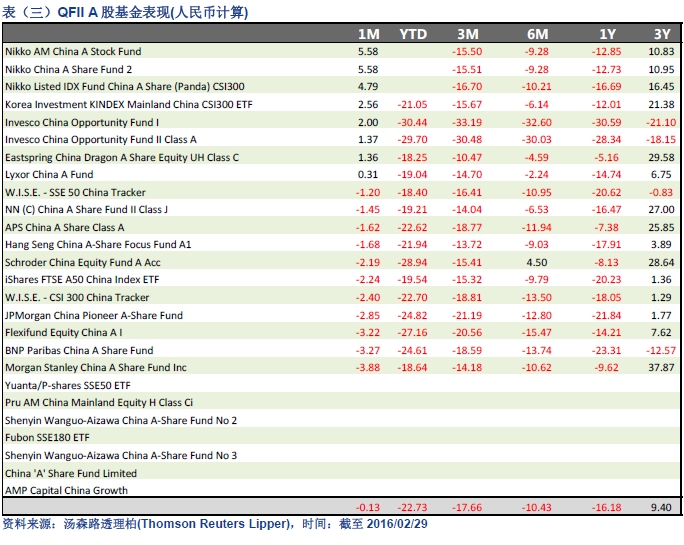Viewport: 684px width, 545px height.
Task: Click the 3Y value -12.57 in the BNP Paribas row
Action: point(661,350)
